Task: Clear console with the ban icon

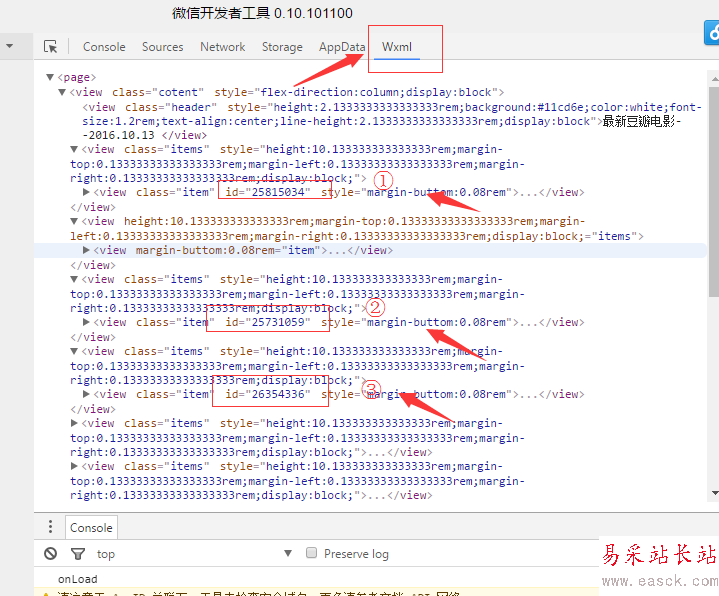Action: [x=50, y=554]
